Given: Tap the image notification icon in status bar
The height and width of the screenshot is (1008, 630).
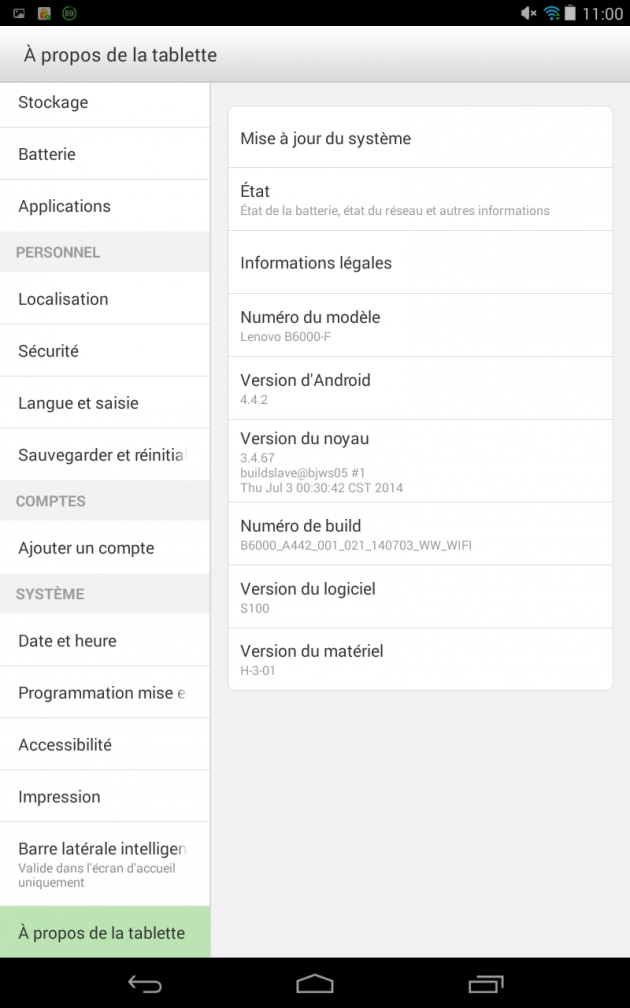Looking at the screenshot, I should point(19,13).
